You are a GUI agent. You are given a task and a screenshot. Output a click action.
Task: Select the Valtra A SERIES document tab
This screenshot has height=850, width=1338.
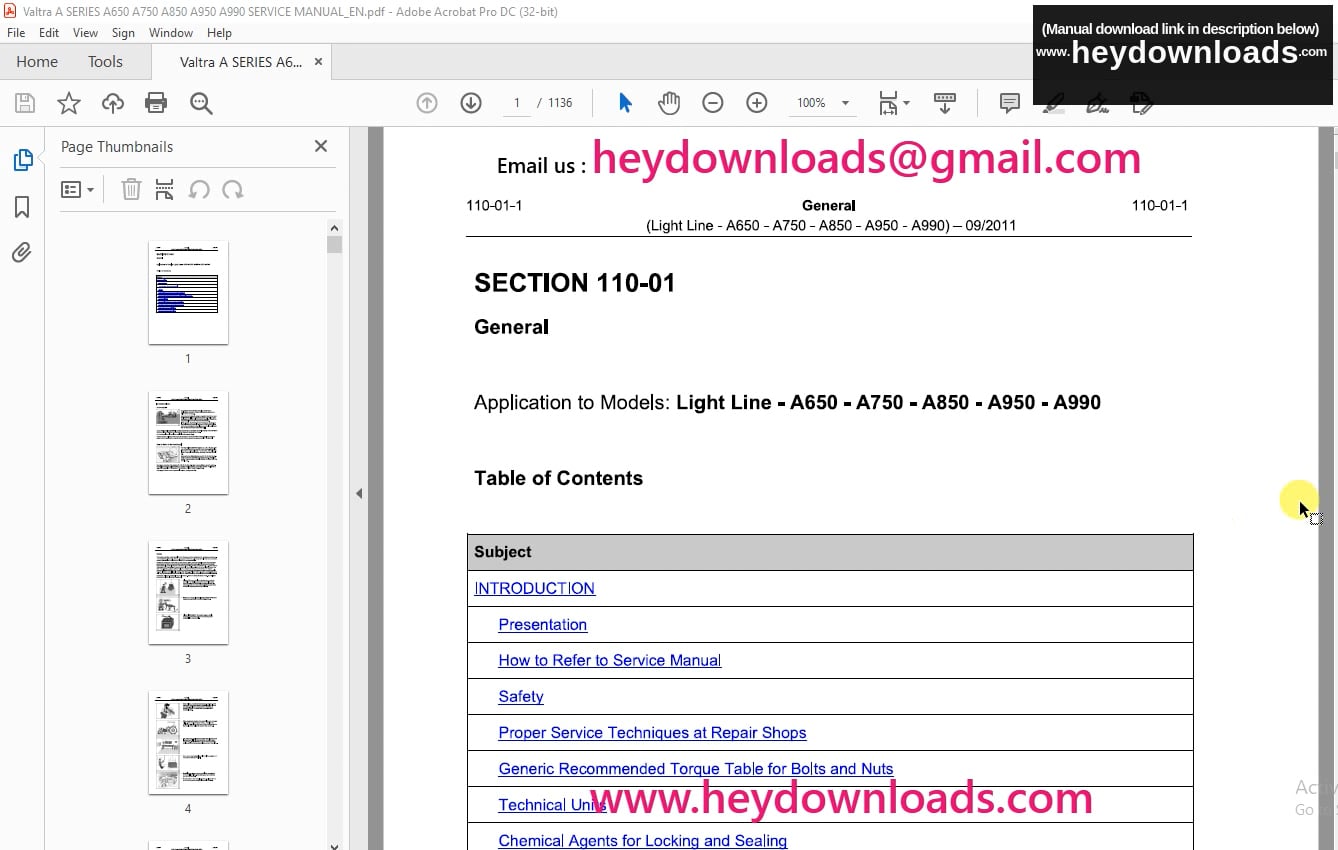(x=241, y=61)
